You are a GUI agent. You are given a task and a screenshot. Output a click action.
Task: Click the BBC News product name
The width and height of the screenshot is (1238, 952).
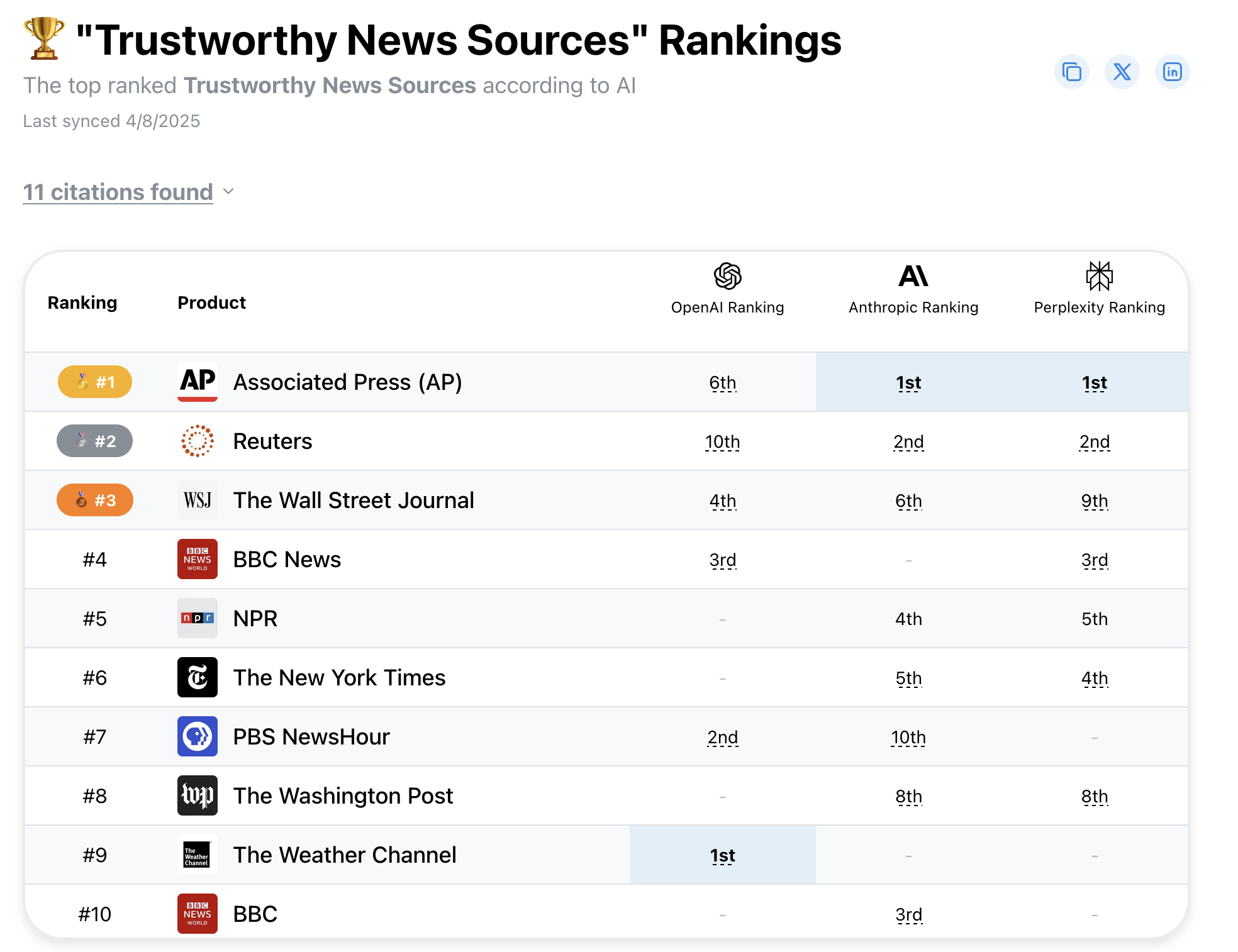coord(287,560)
